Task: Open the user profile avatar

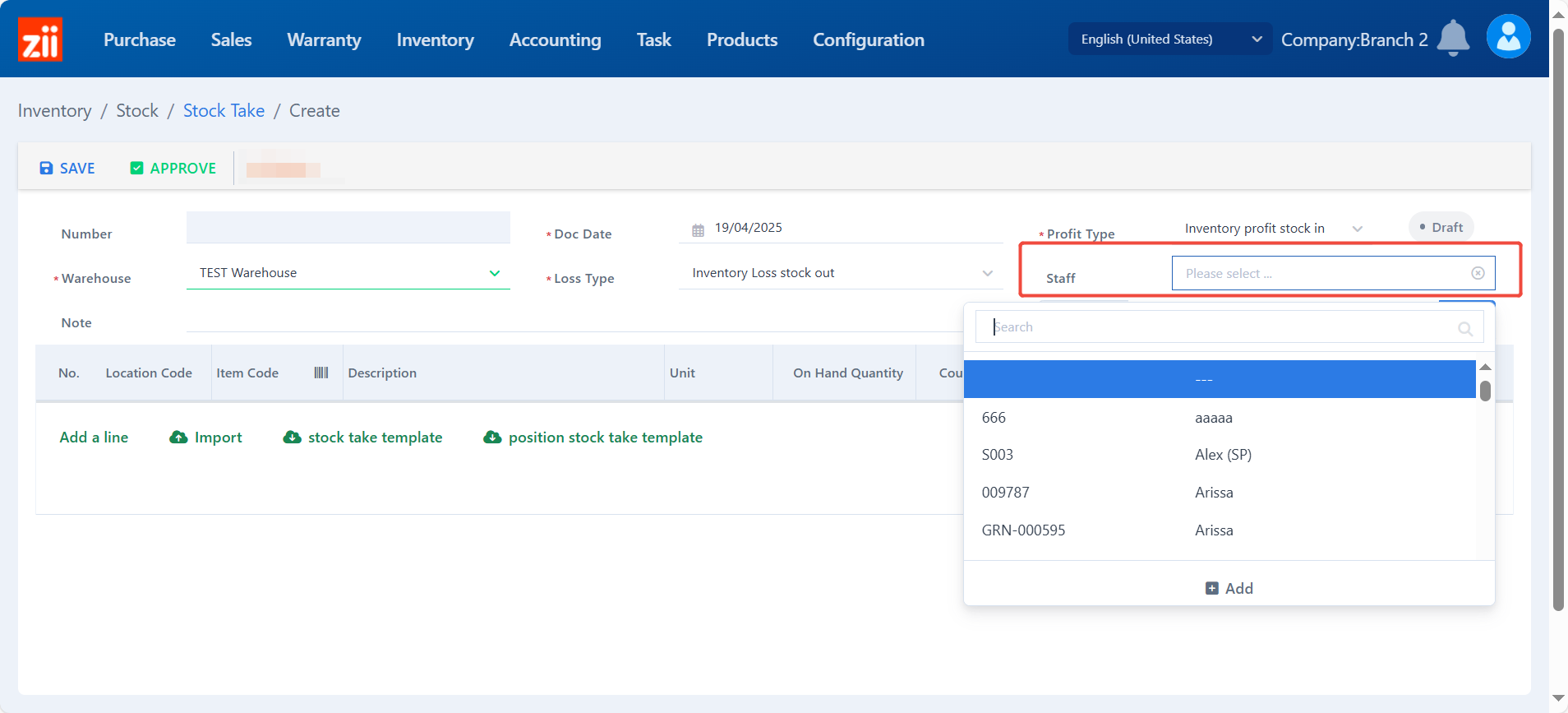Action: point(1508,37)
